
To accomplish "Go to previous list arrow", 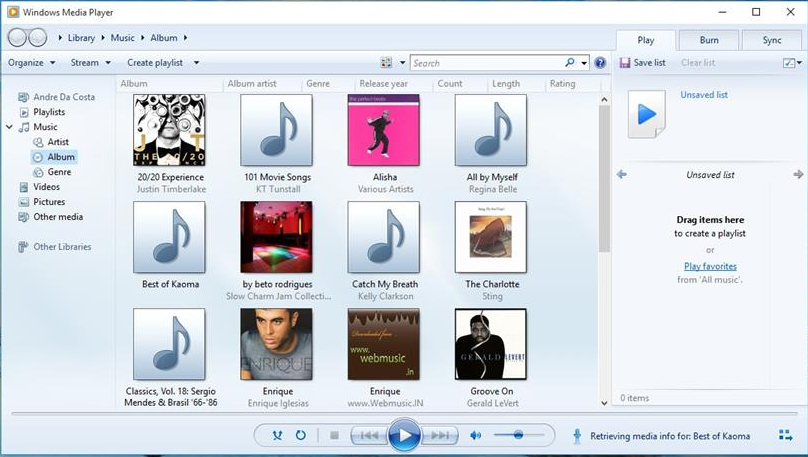I will pyautogui.click(x=622, y=175).
